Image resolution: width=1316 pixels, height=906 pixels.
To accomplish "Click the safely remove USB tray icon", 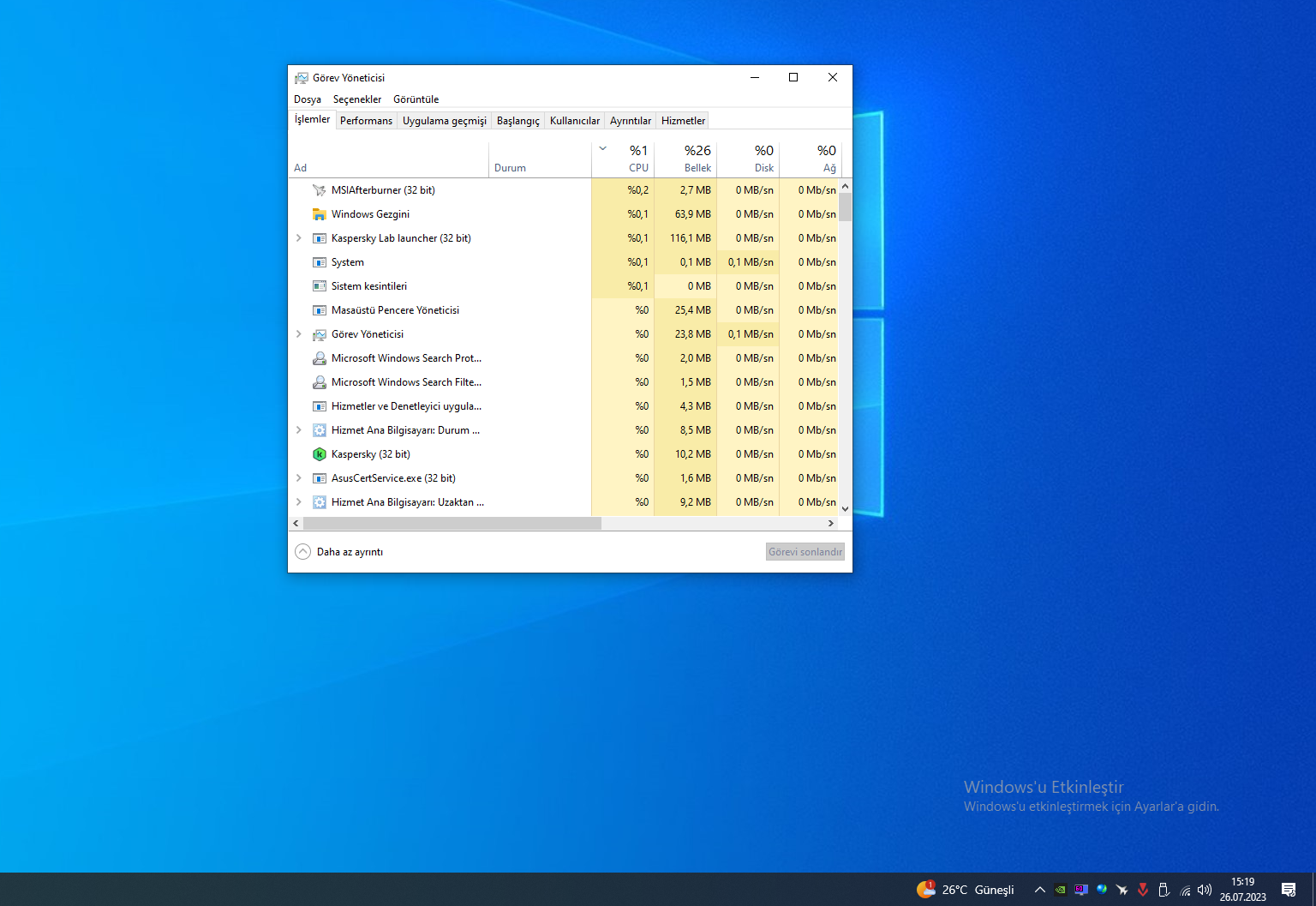I will point(1163,890).
